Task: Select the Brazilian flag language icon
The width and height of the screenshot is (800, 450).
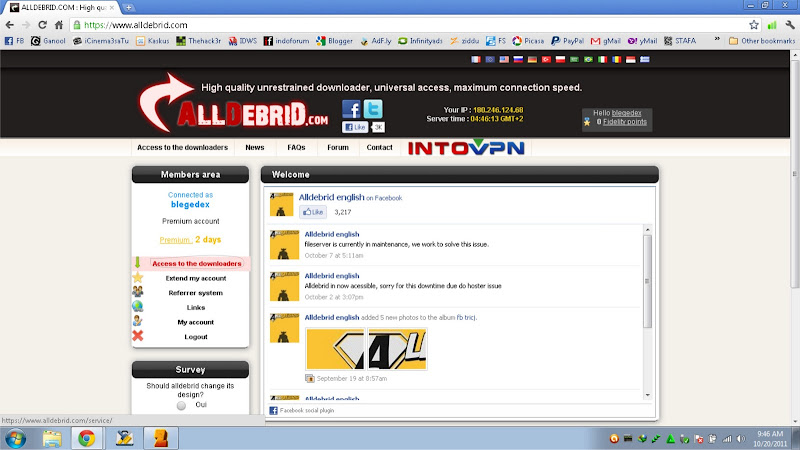Action: 588,60
